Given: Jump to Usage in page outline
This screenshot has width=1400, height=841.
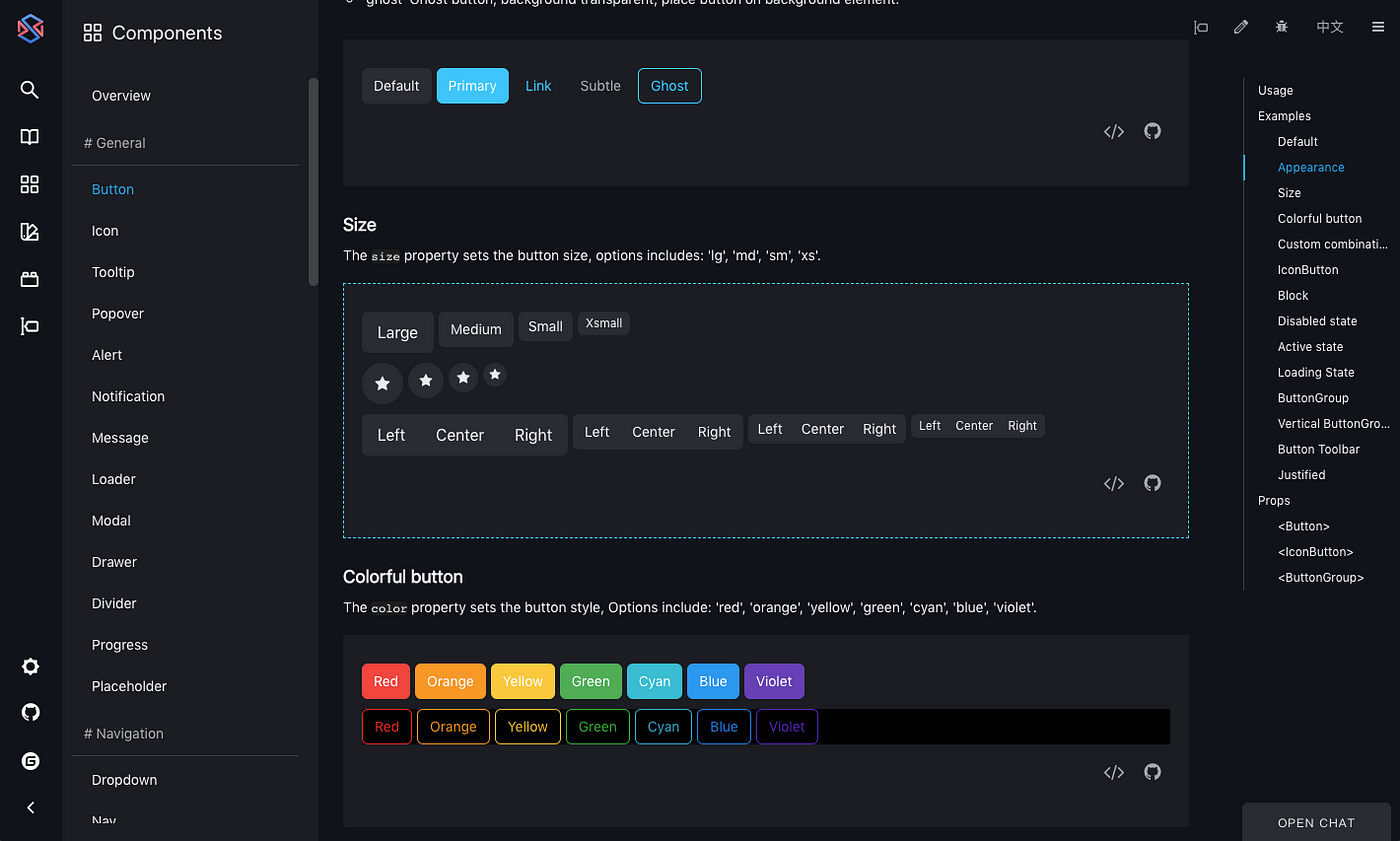Looking at the screenshot, I should [x=1275, y=90].
